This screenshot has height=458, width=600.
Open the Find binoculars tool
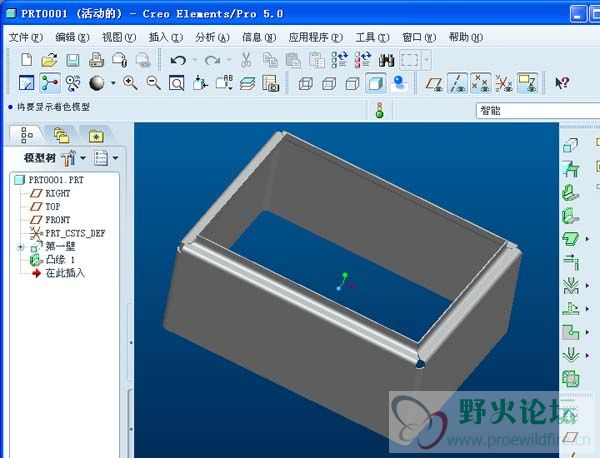pyautogui.click(x=386, y=60)
